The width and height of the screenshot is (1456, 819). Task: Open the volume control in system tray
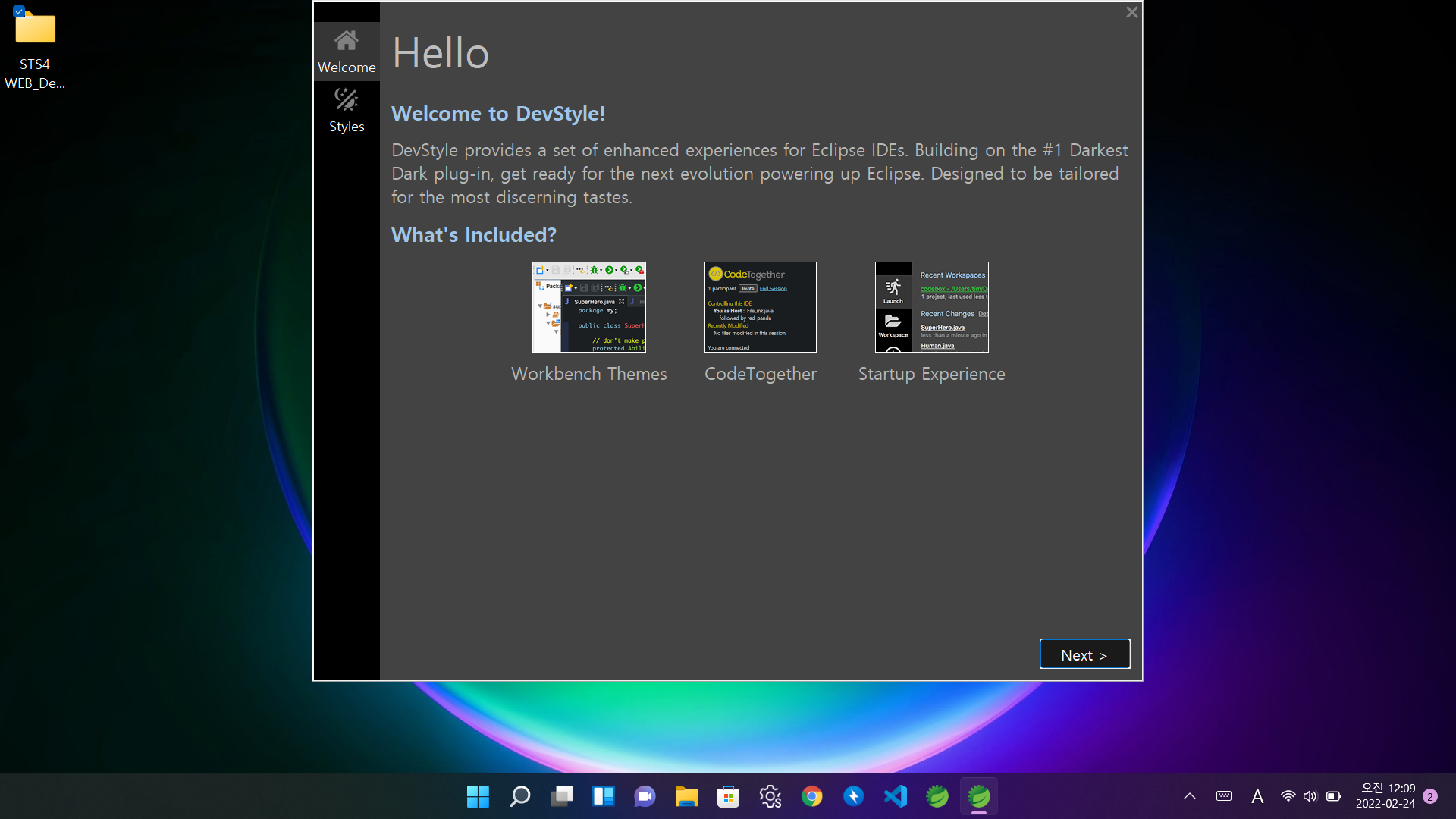1310,796
